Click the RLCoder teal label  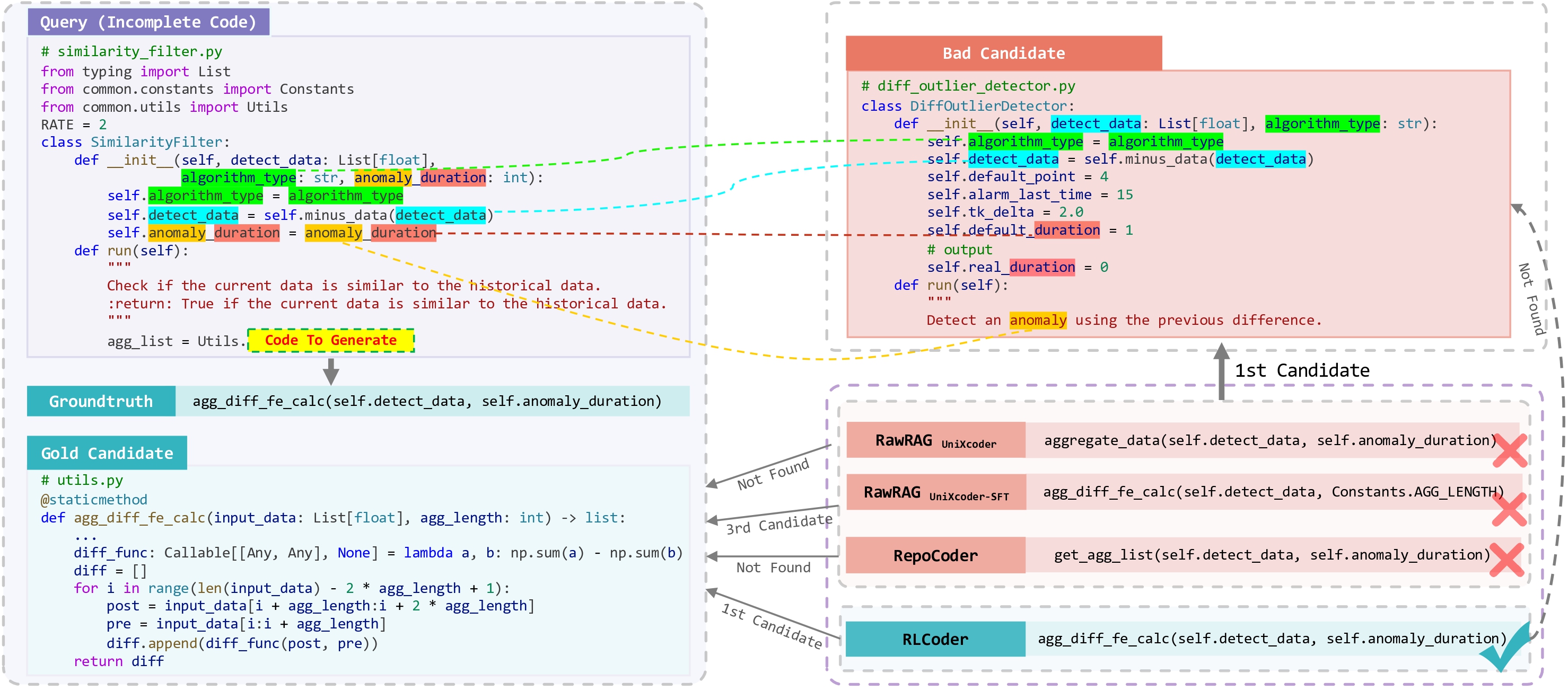(x=935, y=639)
